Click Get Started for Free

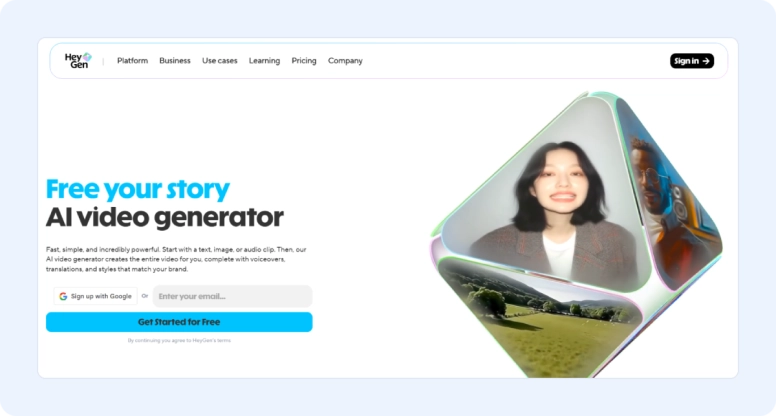tap(179, 322)
